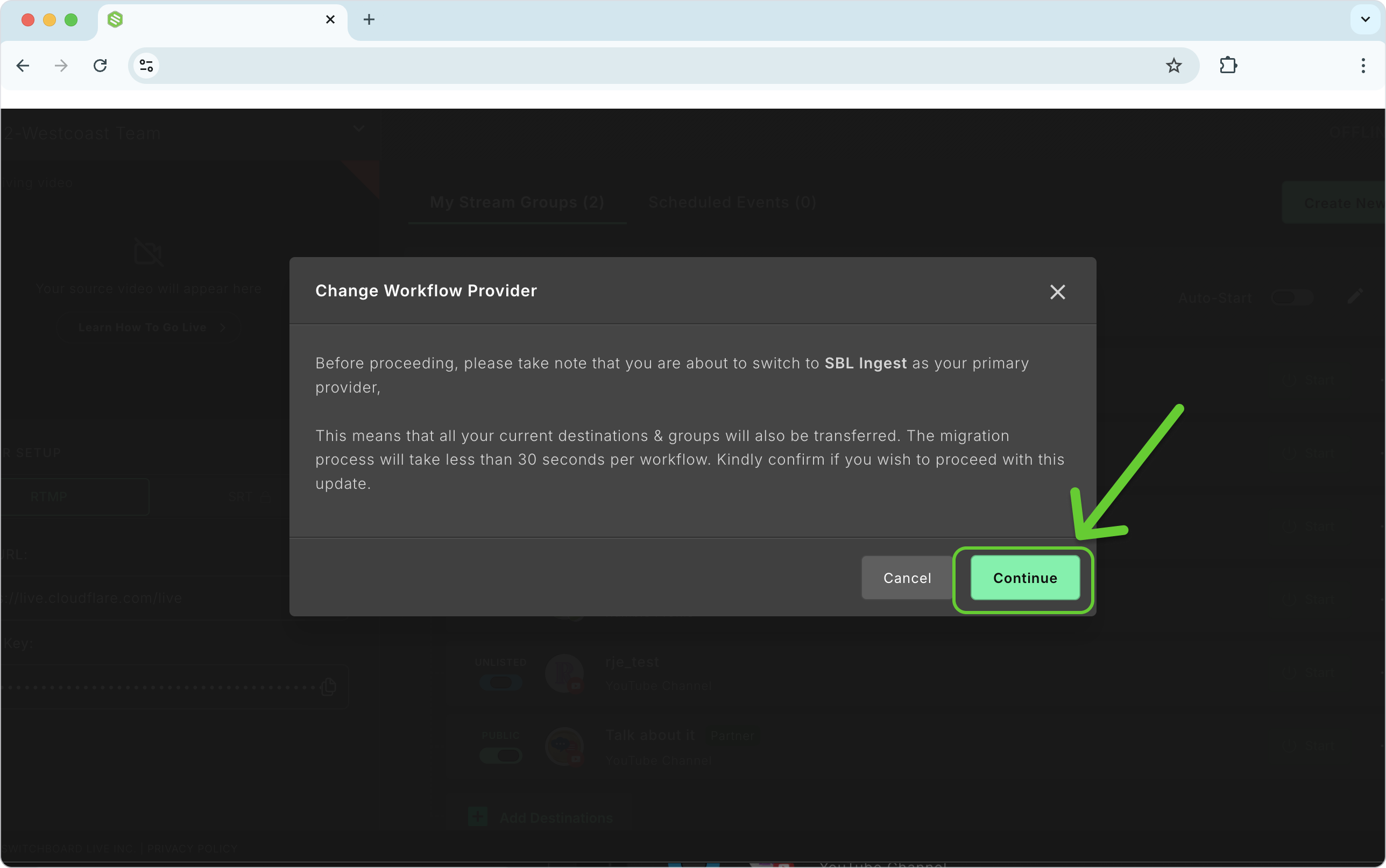Copy the stream key
This screenshot has height=868, width=1386.
click(329, 686)
